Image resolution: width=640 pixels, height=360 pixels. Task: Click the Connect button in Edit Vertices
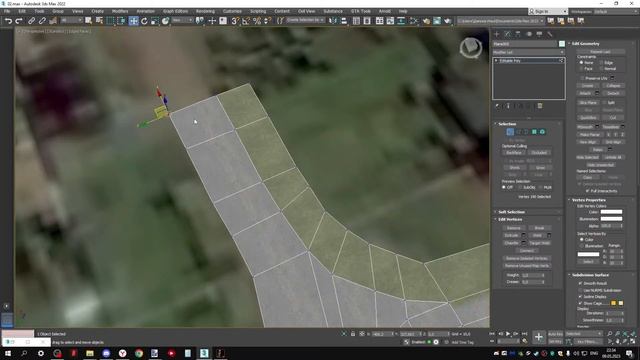click(527, 251)
